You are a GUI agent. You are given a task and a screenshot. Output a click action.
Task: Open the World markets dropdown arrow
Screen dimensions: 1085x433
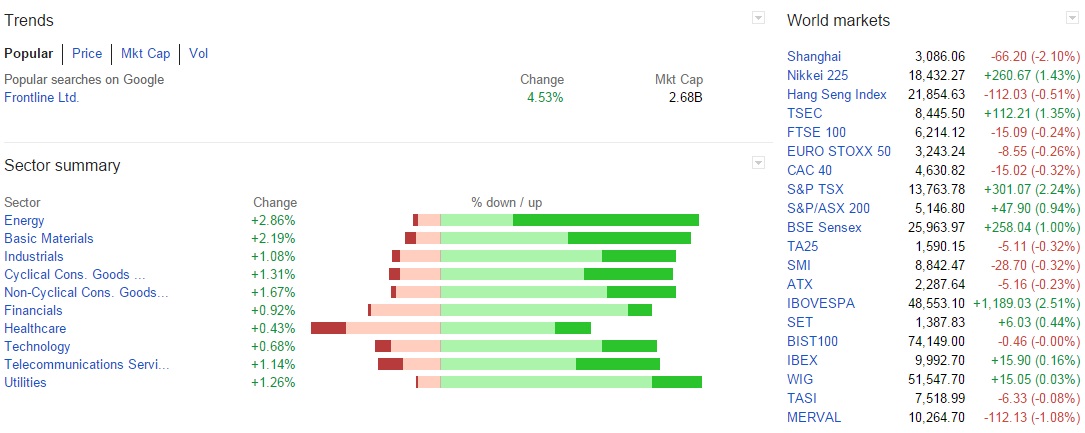(x=1071, y=18)
